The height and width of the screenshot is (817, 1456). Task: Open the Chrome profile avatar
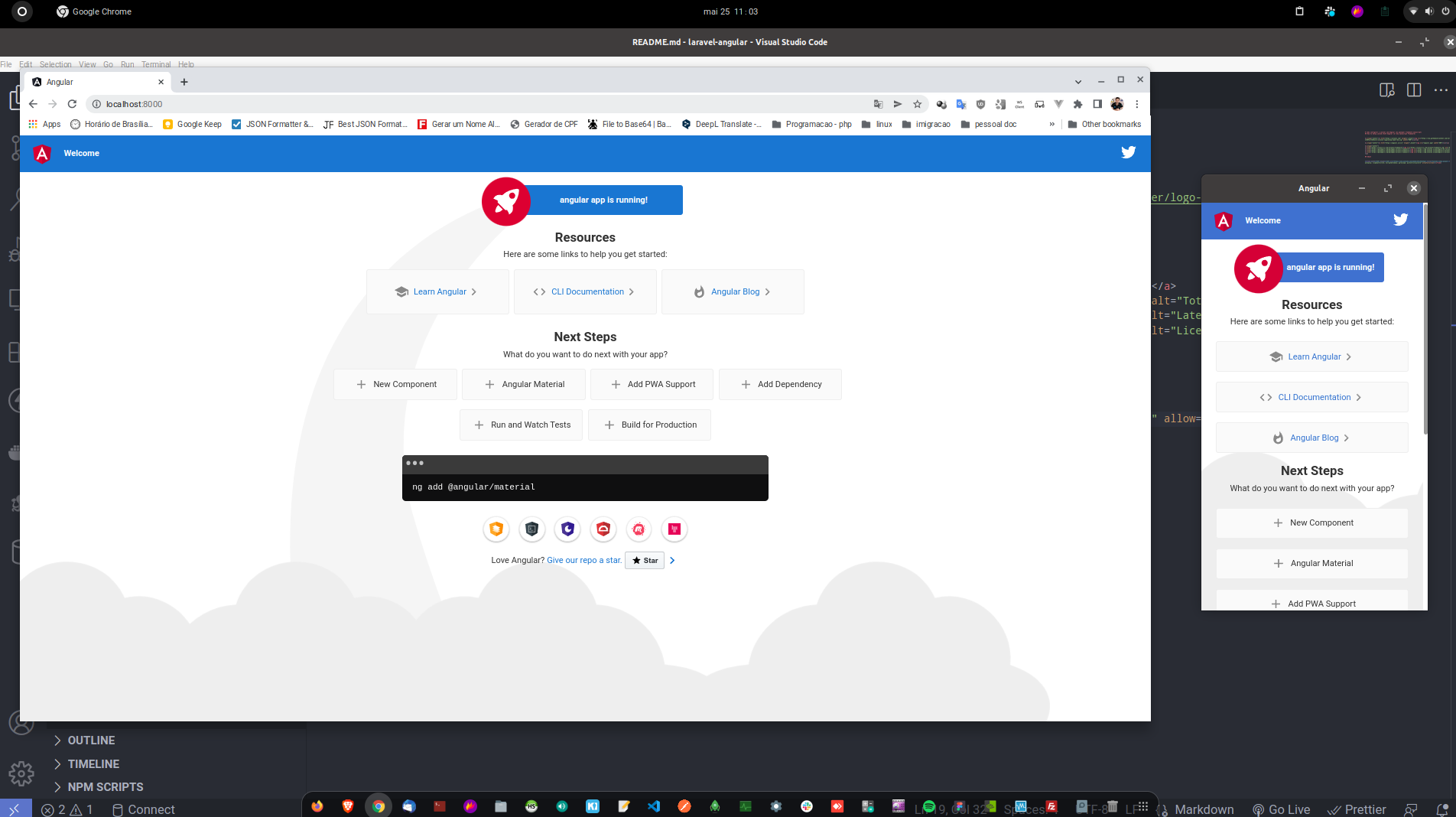pyautogui.click(x=1117, y=104)
